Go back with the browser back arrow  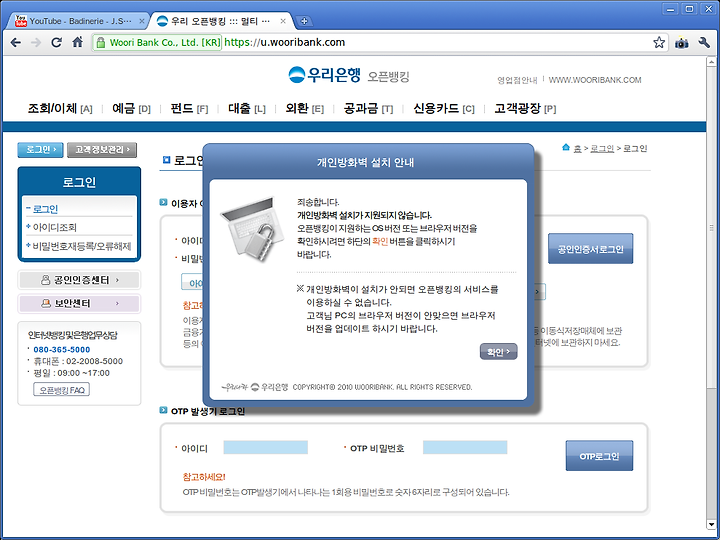tap(16, 43)
